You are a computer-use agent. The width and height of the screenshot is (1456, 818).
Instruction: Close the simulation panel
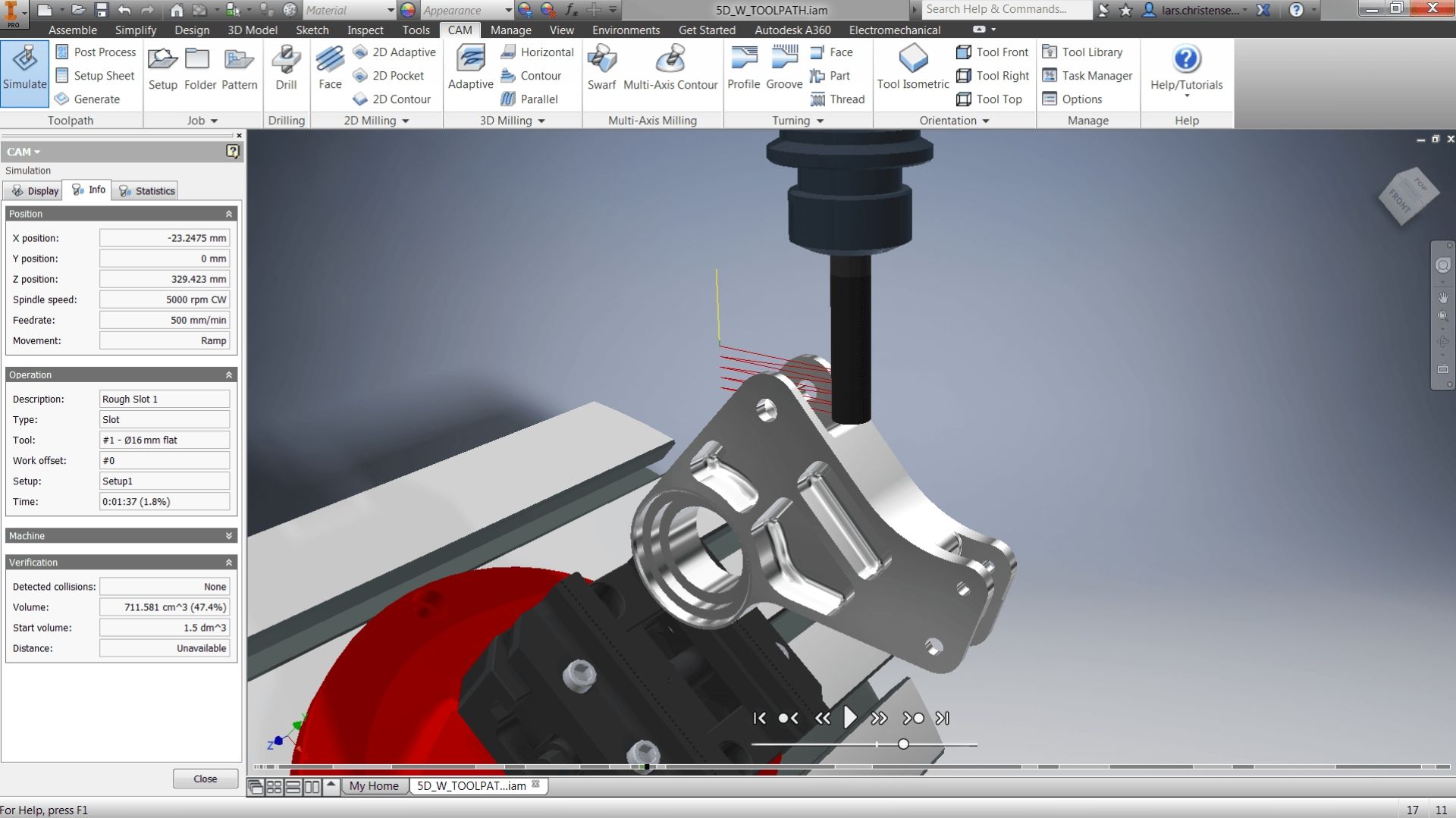coord(204,778)
